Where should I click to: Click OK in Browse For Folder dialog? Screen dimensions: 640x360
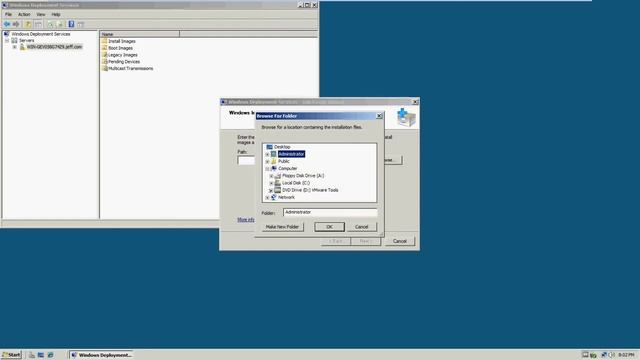coord(329,227)
